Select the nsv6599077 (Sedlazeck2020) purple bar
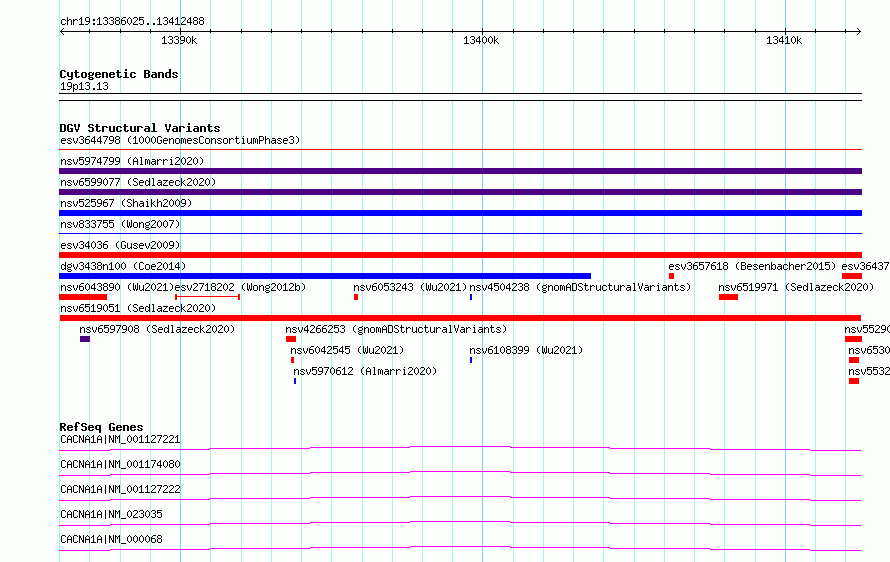Screen dimensions: 890x562 [460, 192]
